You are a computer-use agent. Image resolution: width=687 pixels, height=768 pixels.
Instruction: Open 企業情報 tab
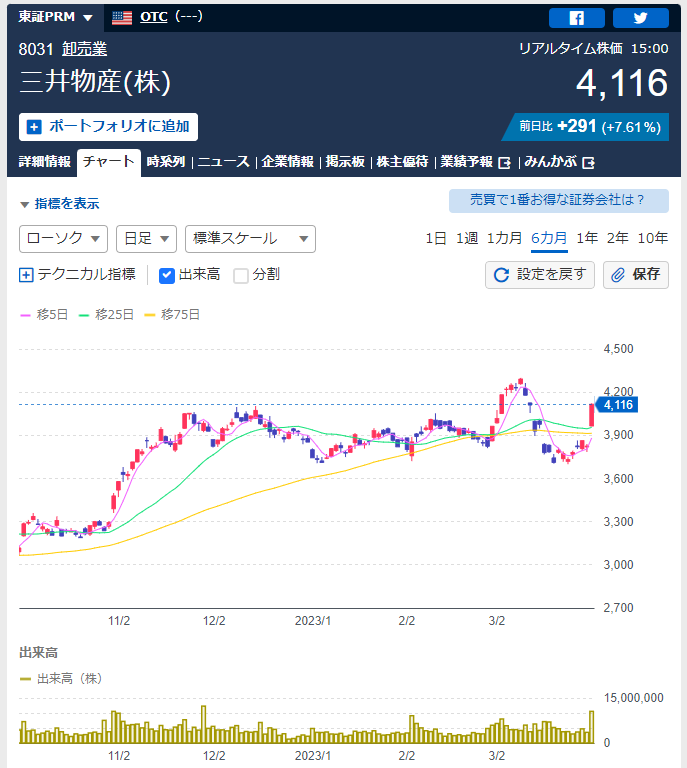(x=287, y=162)
